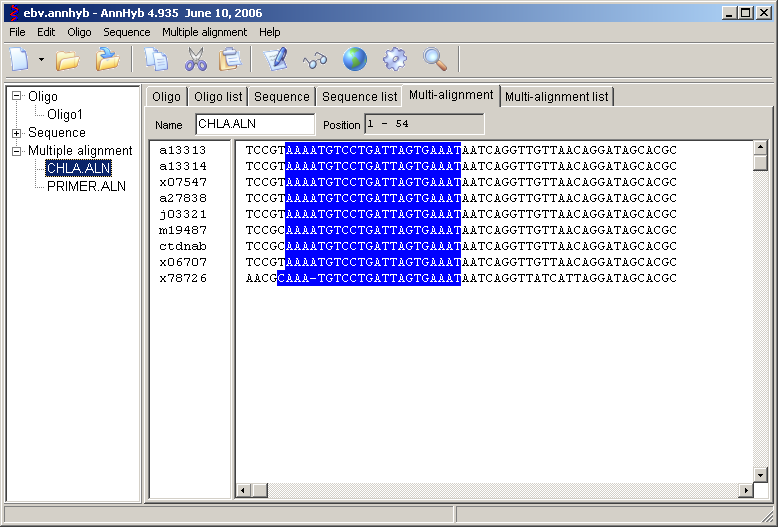Click the New document icon
The height and width of the screenshot is (527, 778).
click(x=19, y=60)
